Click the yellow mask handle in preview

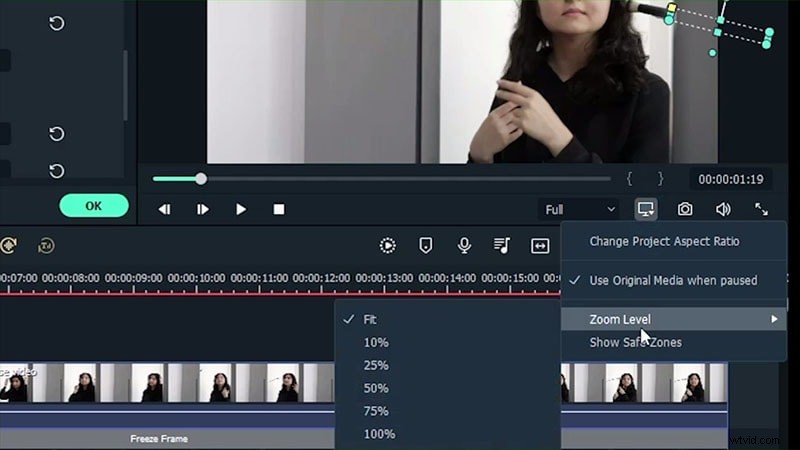tap(671, 8)
